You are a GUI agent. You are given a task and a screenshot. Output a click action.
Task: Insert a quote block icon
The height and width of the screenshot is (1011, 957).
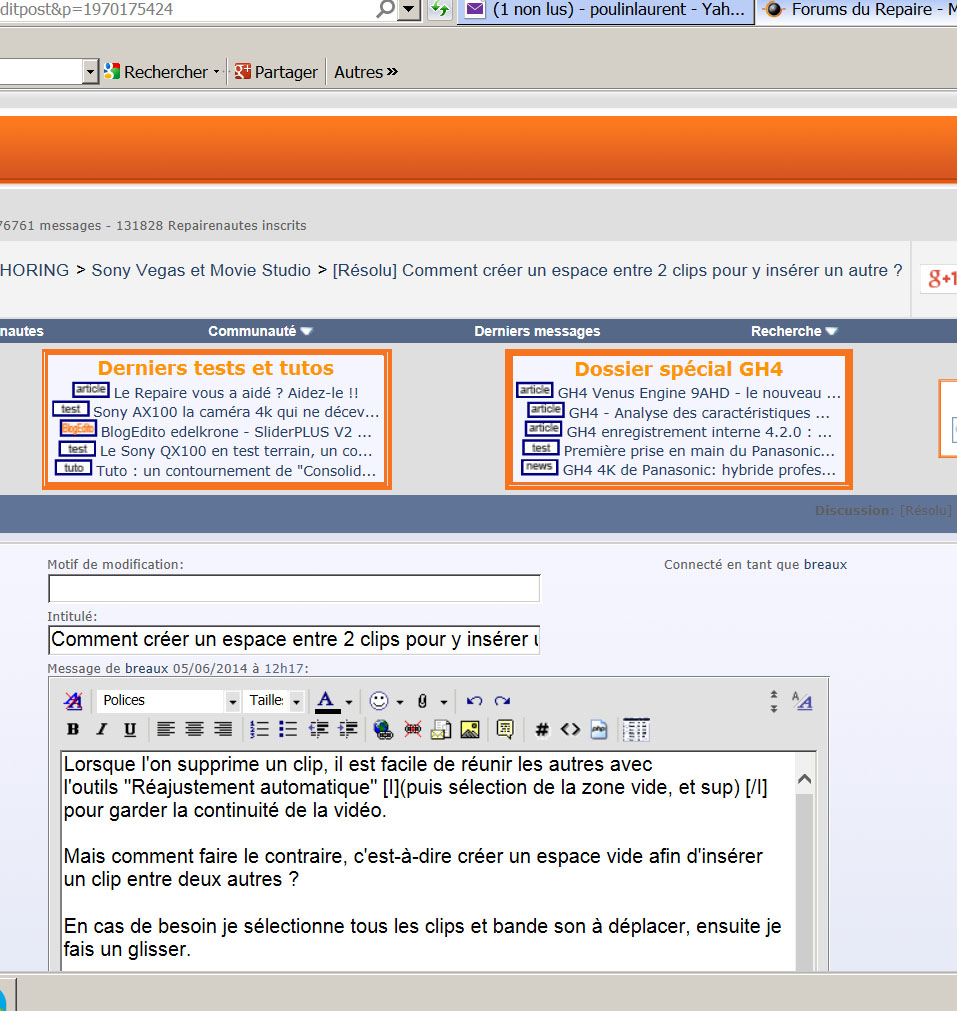(x=505, y=730)
